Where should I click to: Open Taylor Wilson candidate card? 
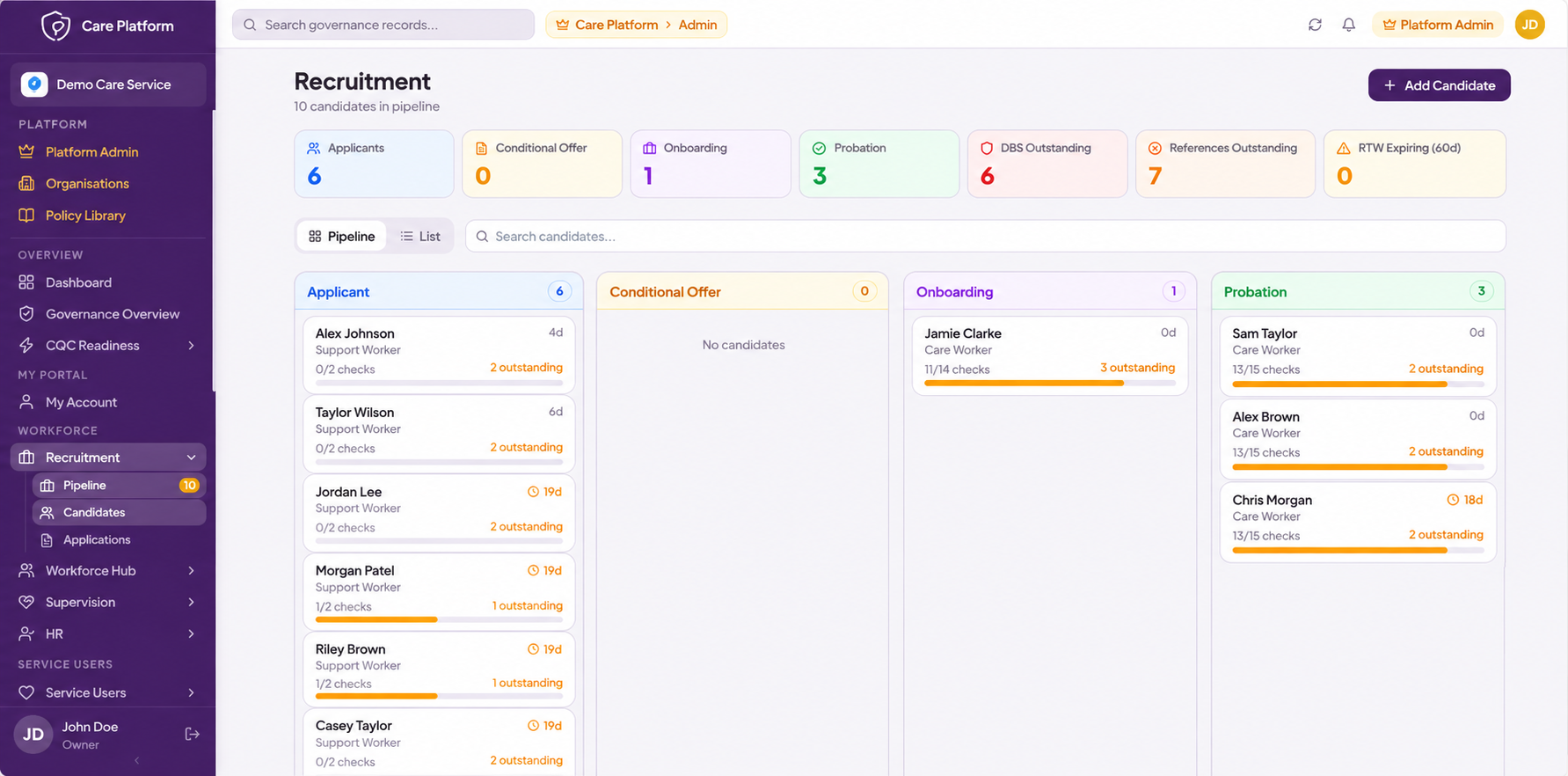pyautogui.click(x=439, y=434)
